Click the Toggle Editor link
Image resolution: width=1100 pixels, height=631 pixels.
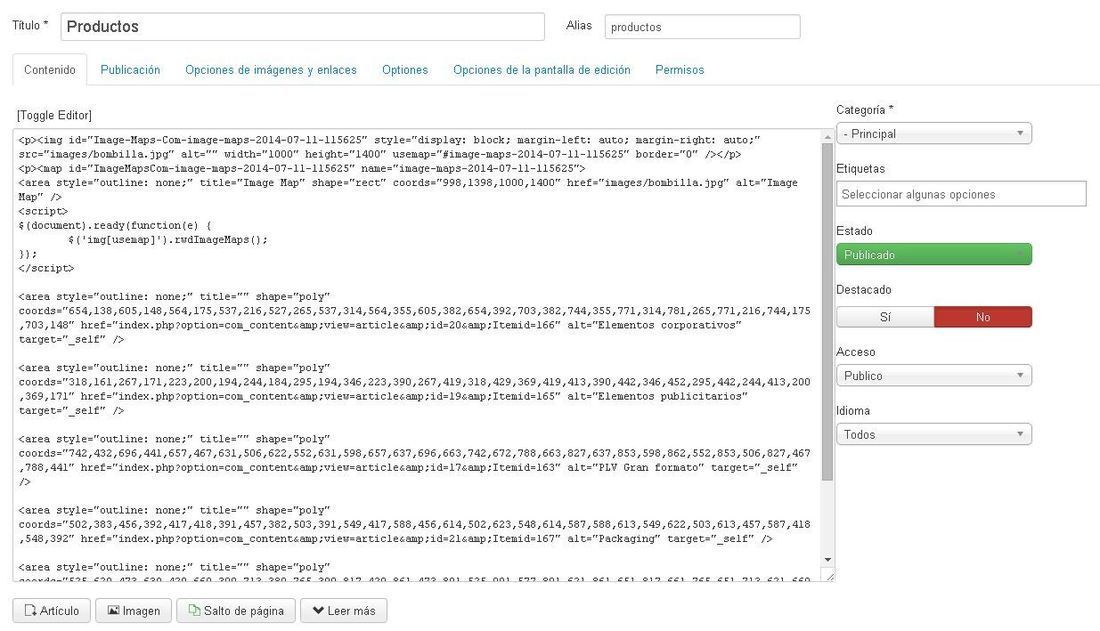click(x=54, y=115)
